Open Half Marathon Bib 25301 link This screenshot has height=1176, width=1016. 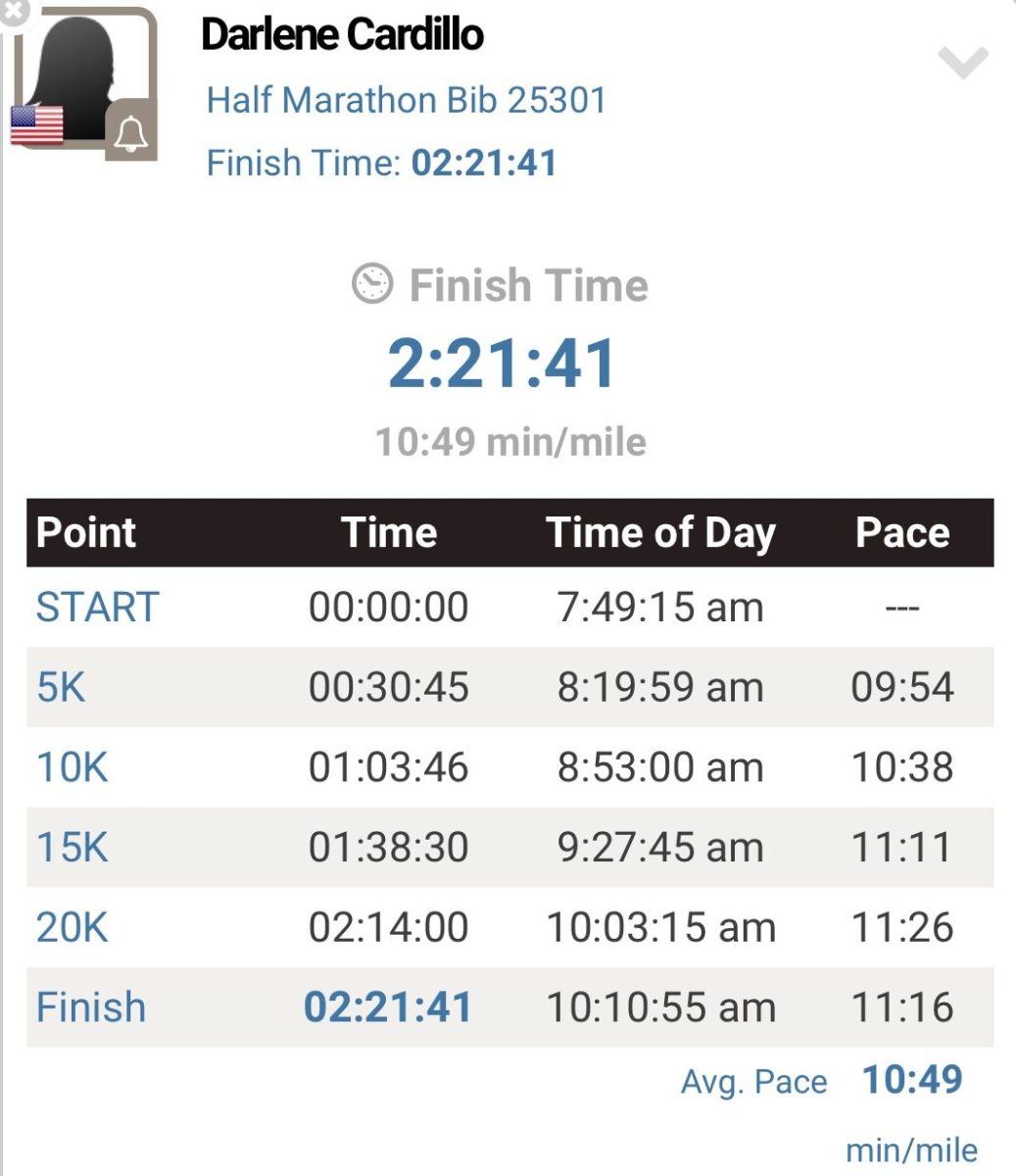(x=406, y=100)
